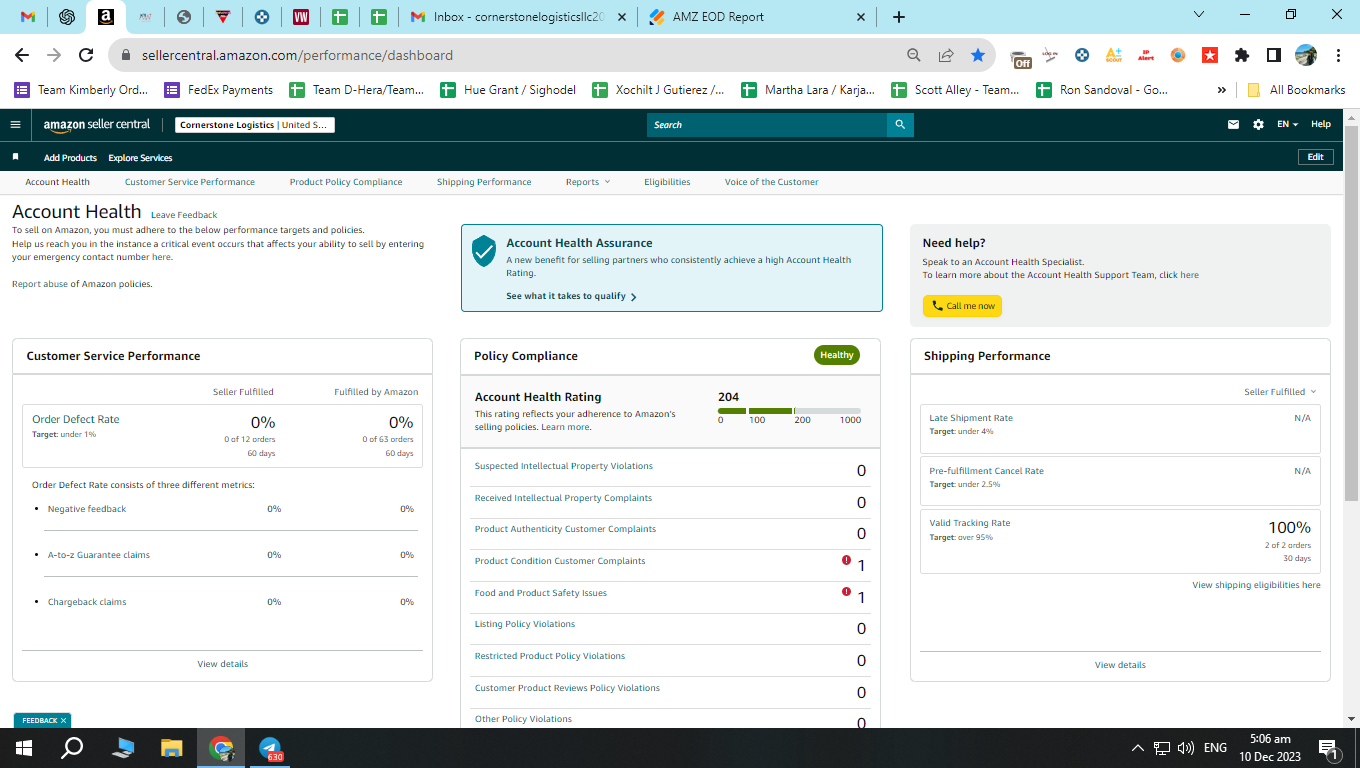Screen dimensions: 1360x768
Task: Select the Customer Service Performance menu item
Action: 190,182
